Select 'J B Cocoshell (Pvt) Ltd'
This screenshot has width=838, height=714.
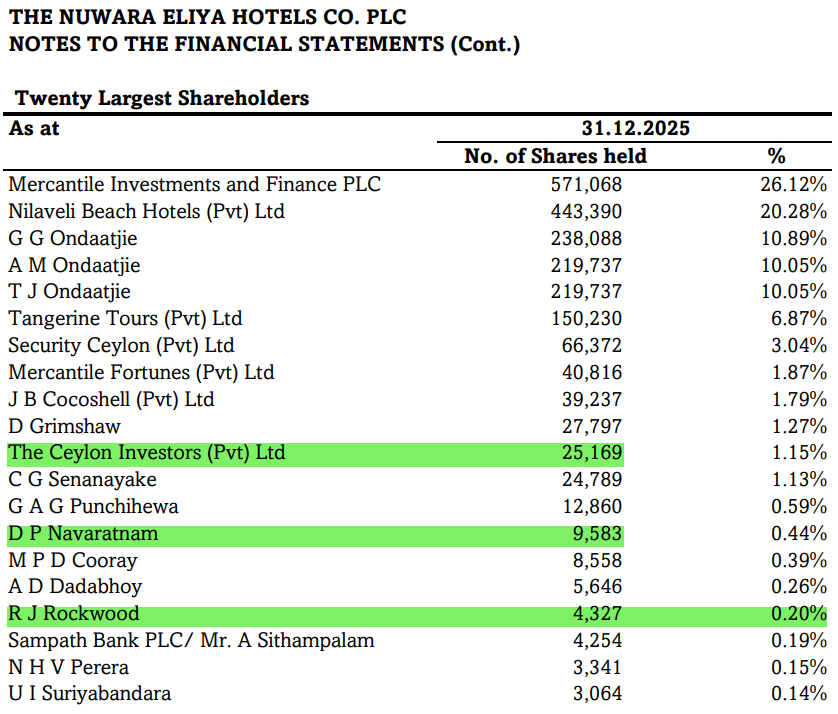[111, 400]
